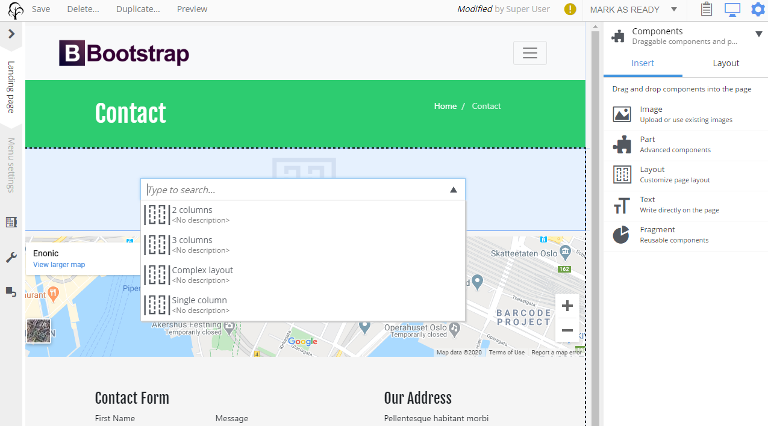The image size is (768, 426).
Task: Click MARK AS READY button
Action: [x=624, y=9]
